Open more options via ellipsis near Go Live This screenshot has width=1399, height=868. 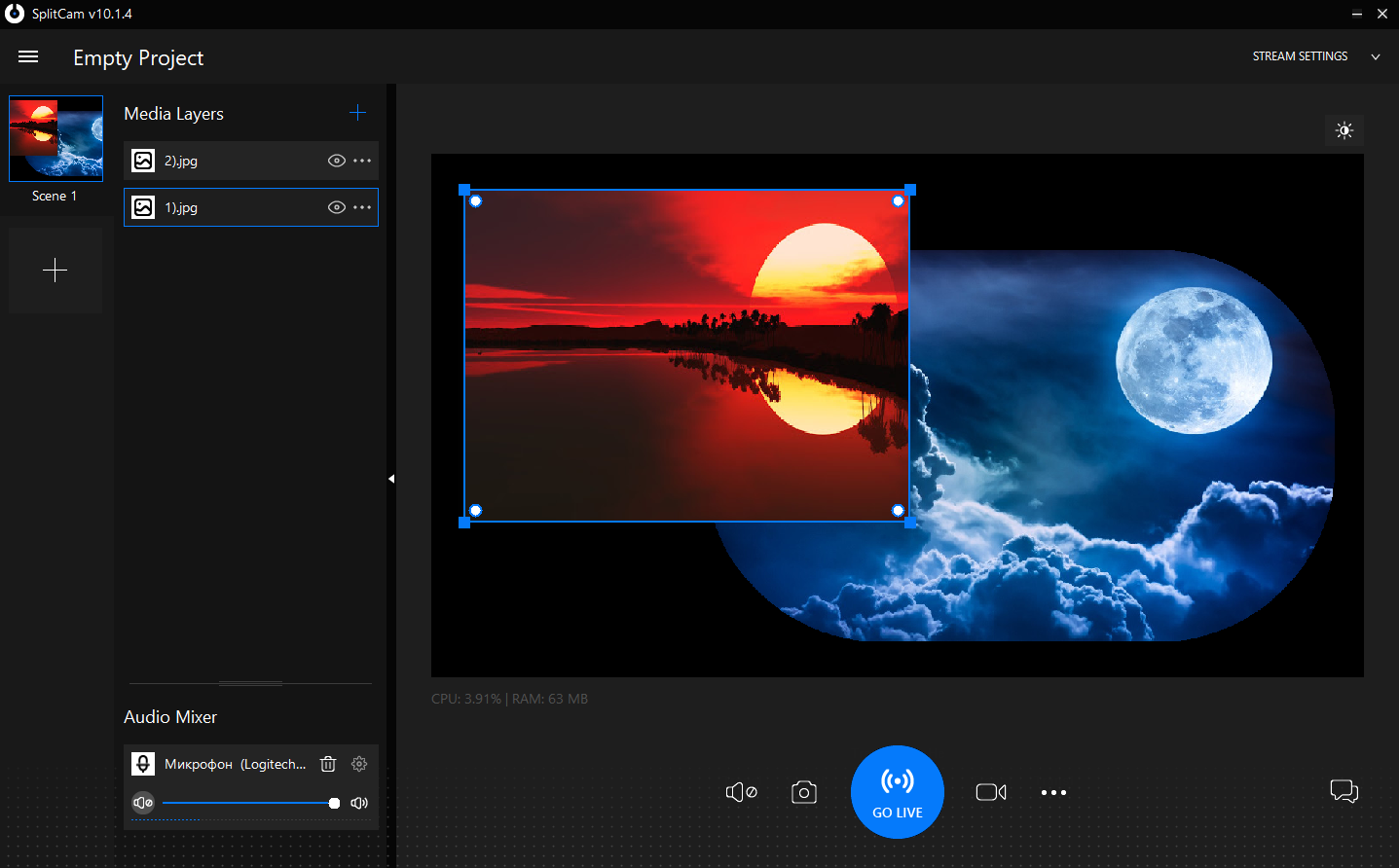pyautogui.click(x=1053, y=792)
